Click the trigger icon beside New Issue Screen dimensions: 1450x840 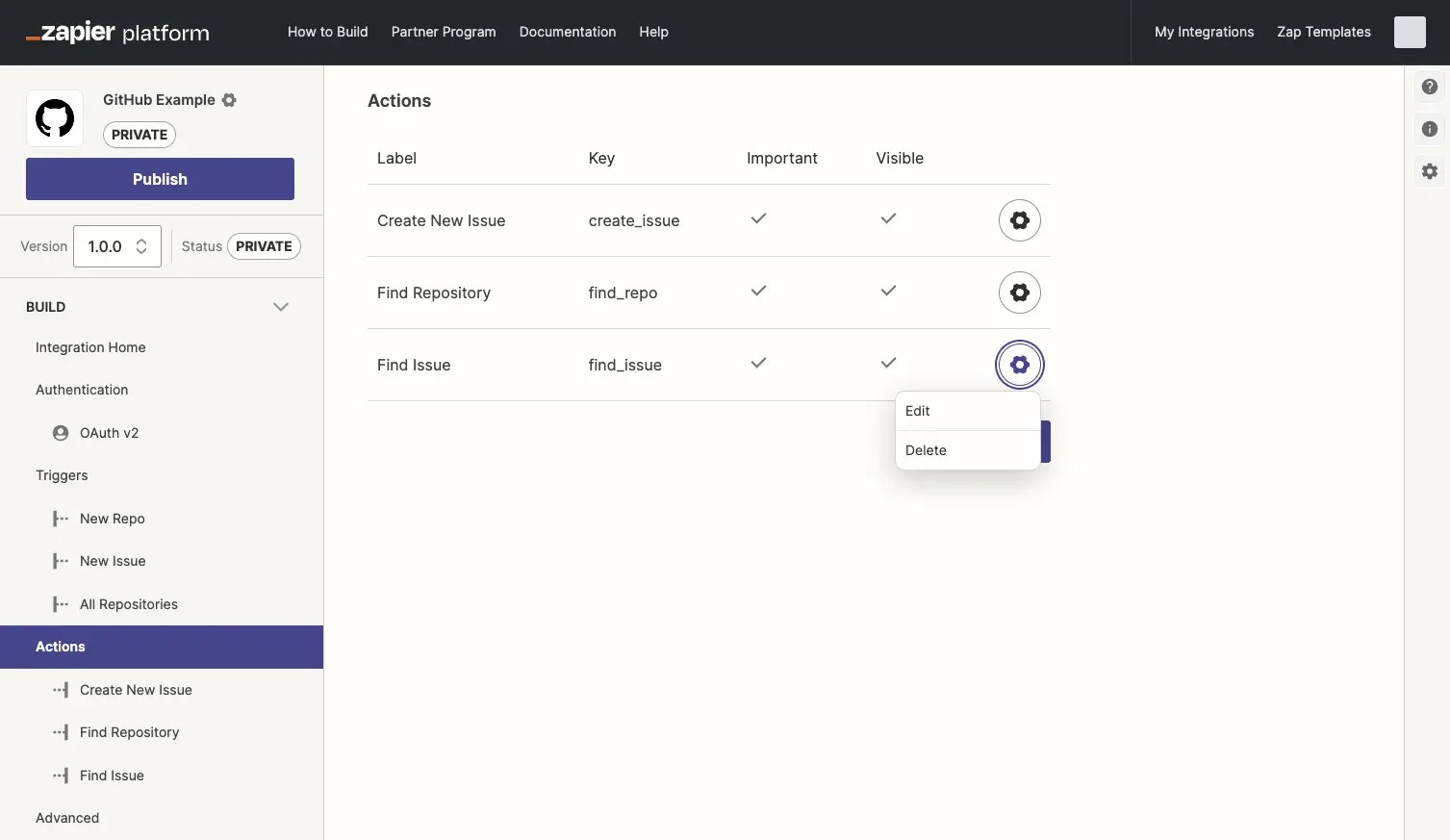tap(61, 561)
